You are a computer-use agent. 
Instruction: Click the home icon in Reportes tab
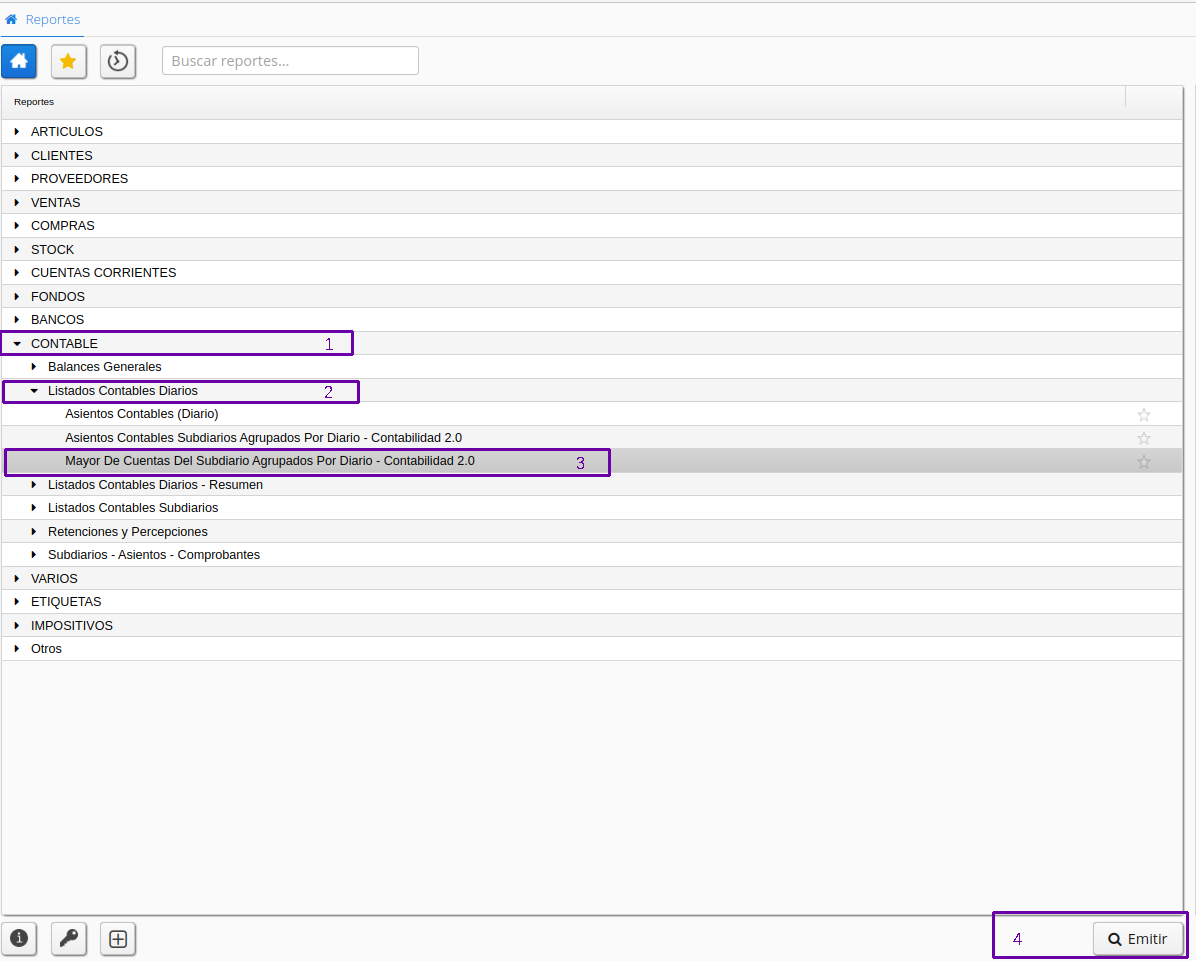11,19
